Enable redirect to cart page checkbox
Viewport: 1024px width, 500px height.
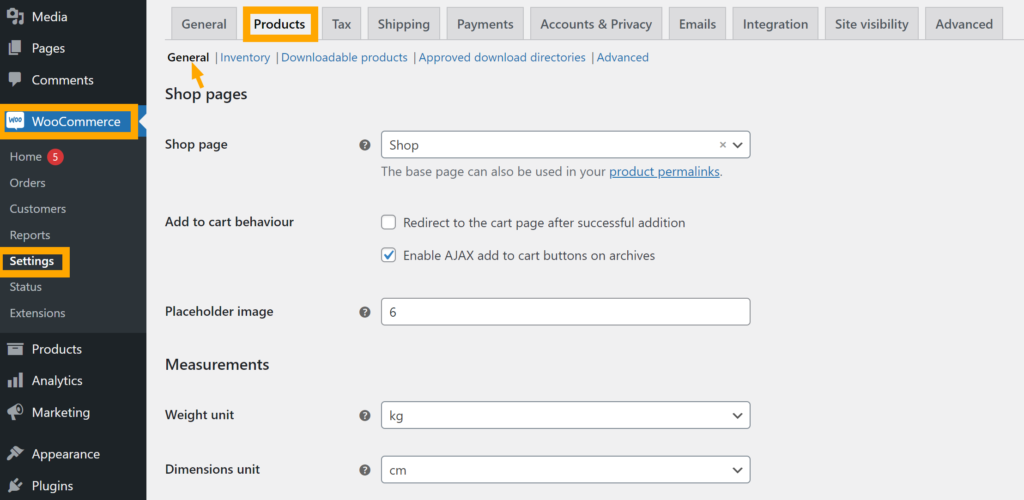pyautogui.click(x=389, y=223)
